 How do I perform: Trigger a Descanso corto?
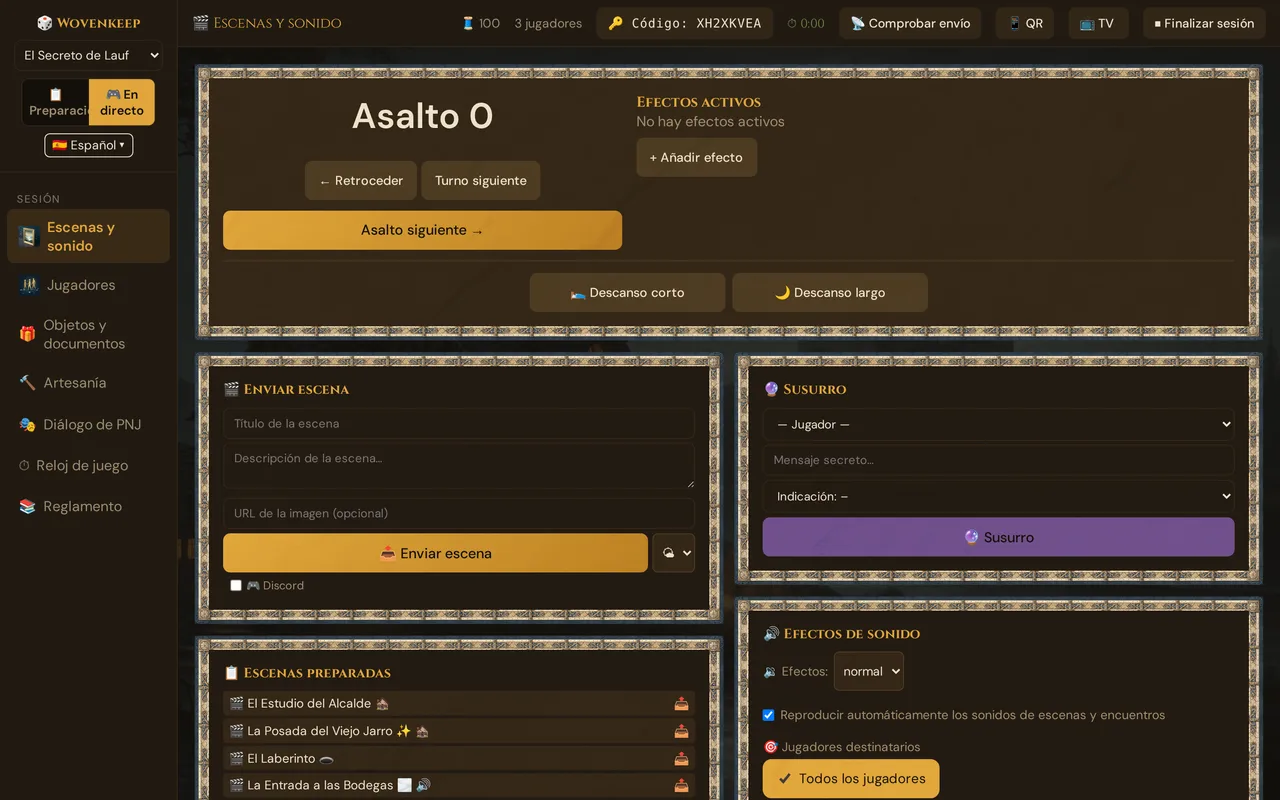point(627,293)
